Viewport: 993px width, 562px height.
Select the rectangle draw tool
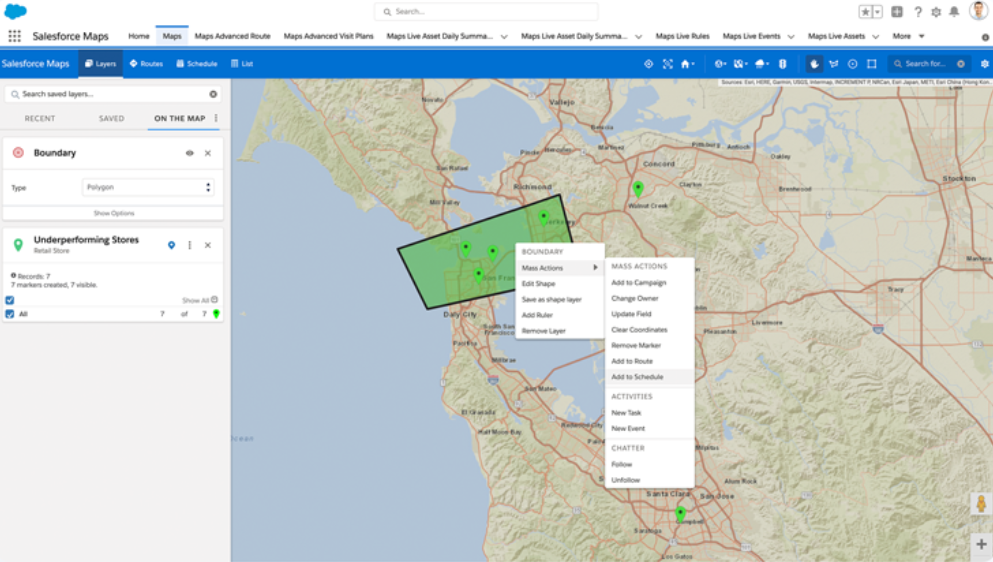click(872, 63)
